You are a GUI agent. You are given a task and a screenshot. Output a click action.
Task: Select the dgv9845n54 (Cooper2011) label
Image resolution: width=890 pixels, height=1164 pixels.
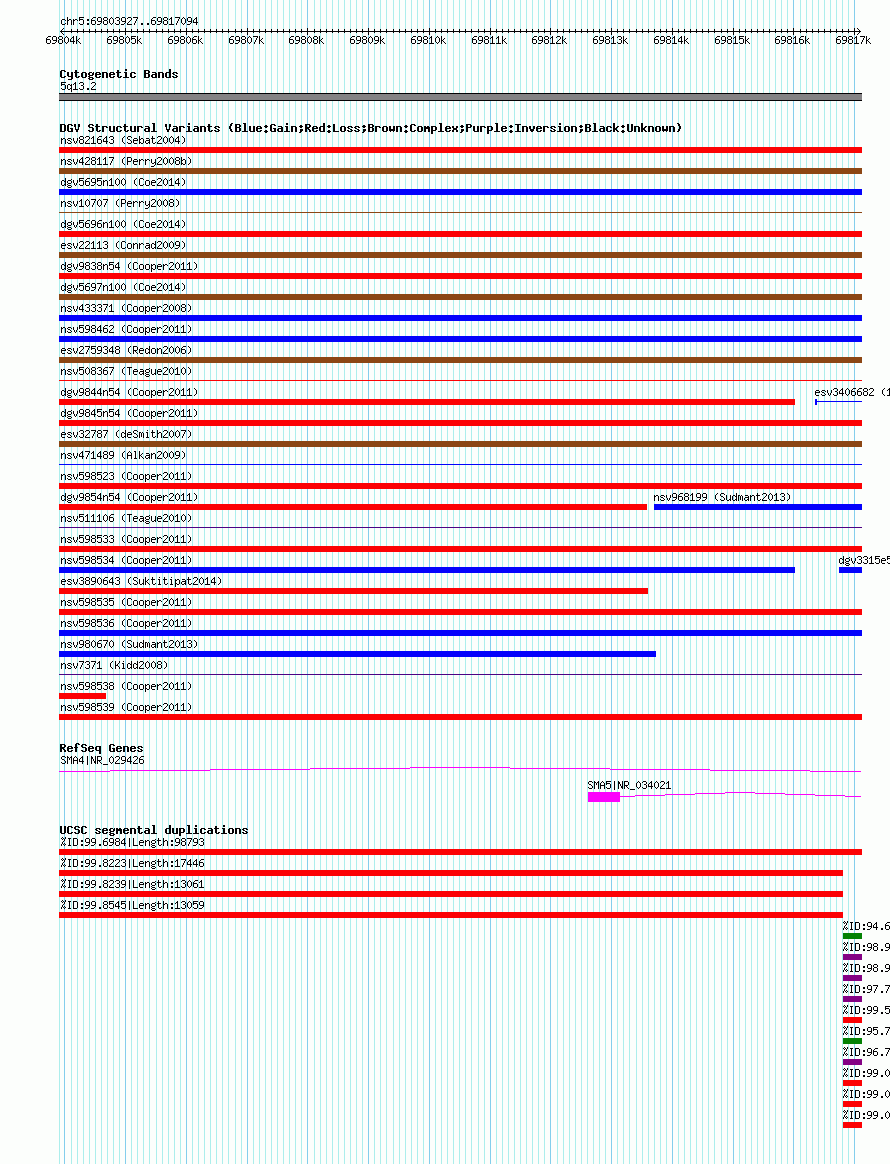coord(129,413)
